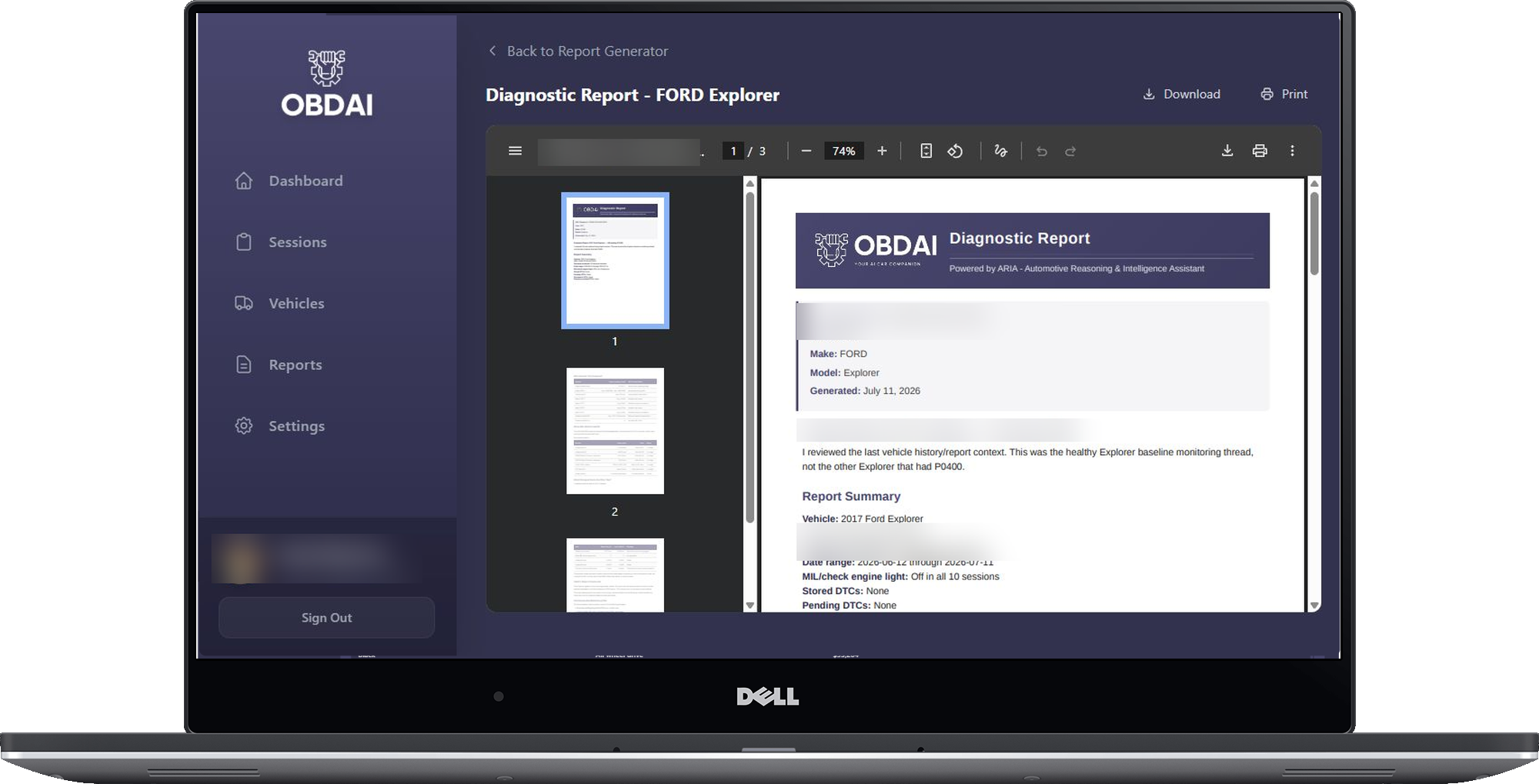Click the OBDAI logo in the sidebar
This screenshot has height=784, width=1539.
[327, 83]
